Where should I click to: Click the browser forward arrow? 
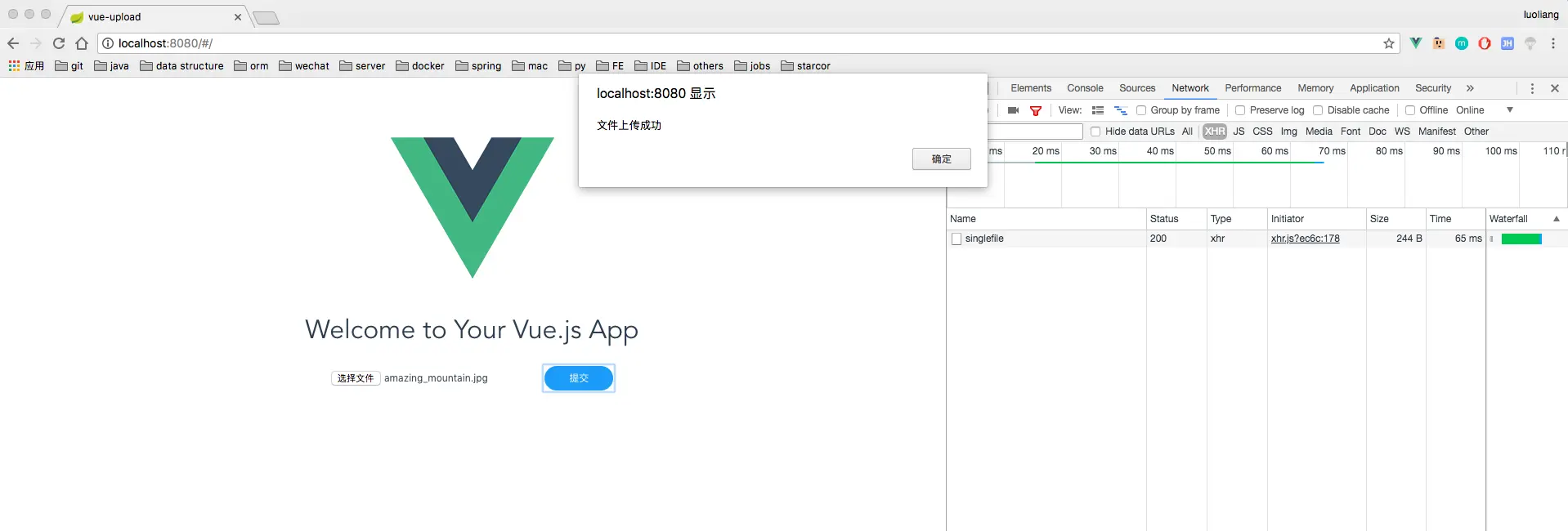pos(35,43)
